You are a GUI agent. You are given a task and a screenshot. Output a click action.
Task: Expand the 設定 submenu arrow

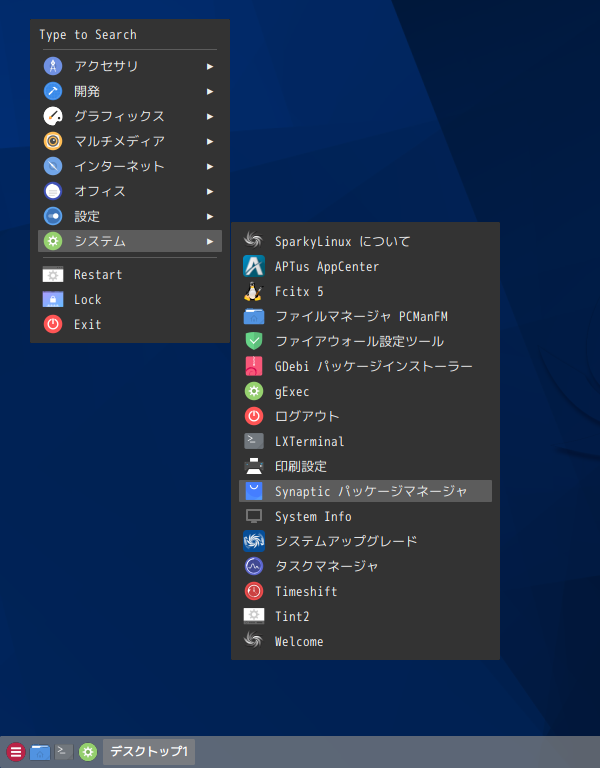click(210, 216)
